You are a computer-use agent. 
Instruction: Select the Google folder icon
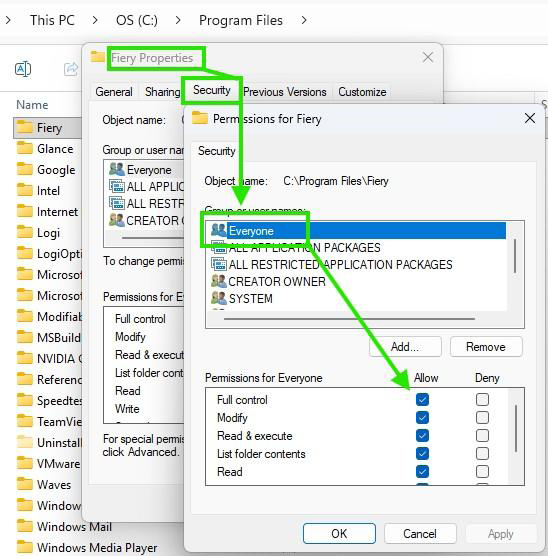[x=24, y=169]
